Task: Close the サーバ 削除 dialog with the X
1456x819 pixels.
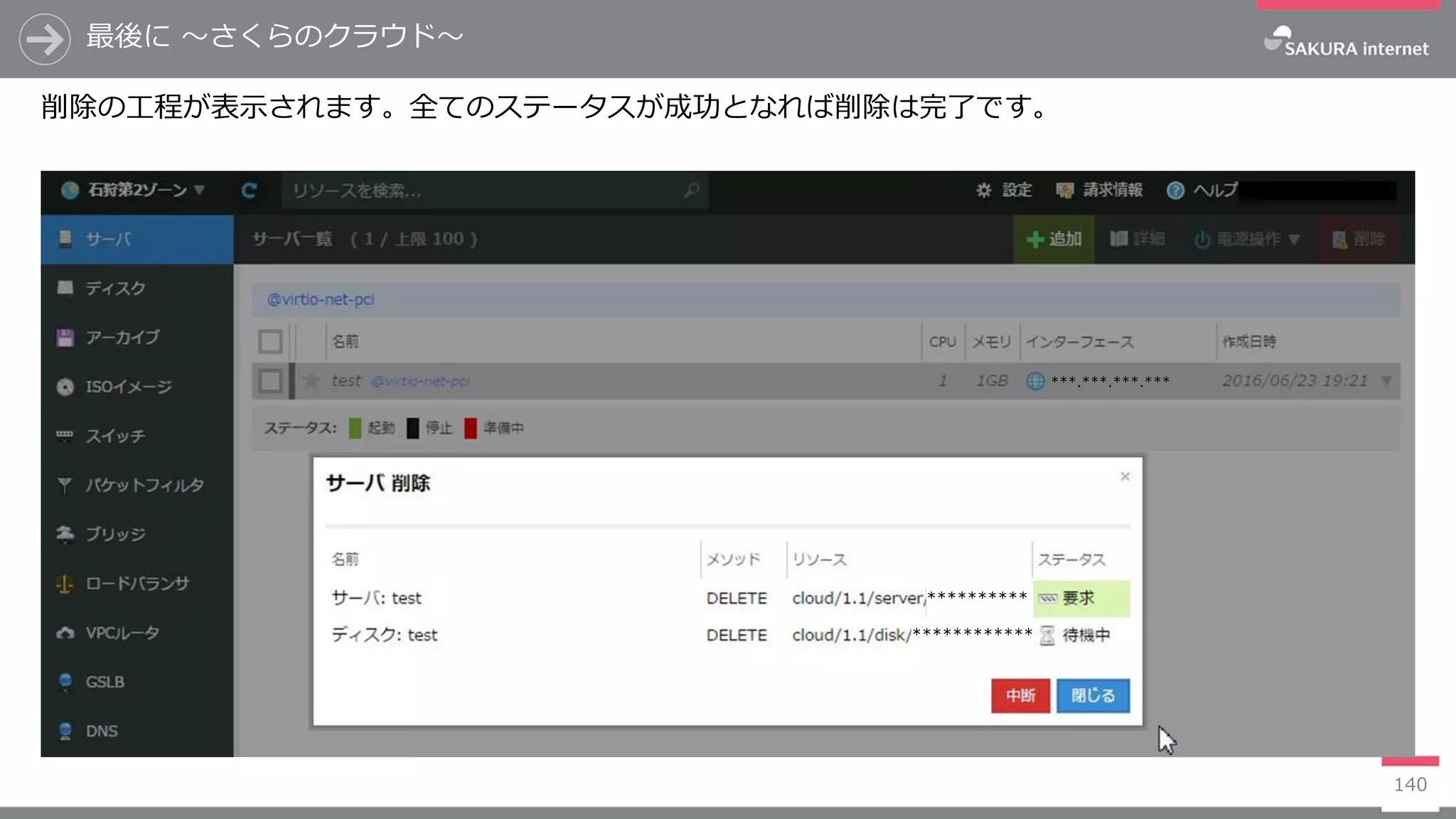Action: pos(1125,476)
